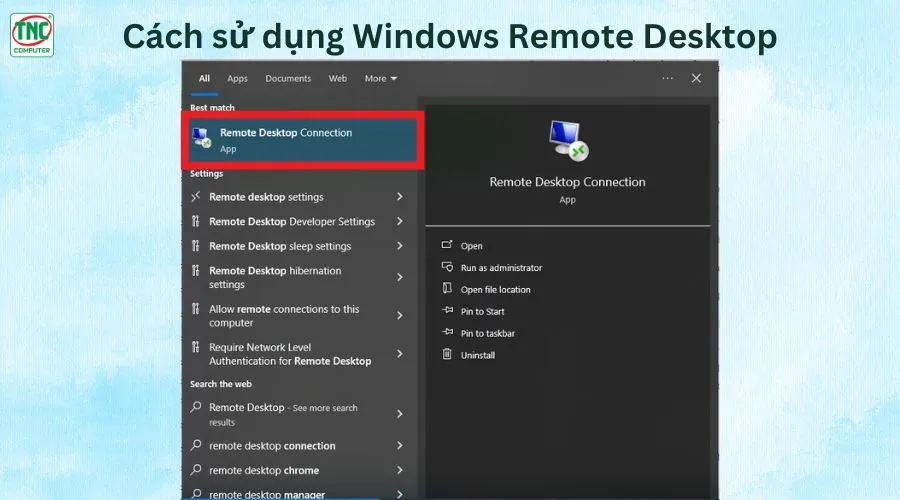Expand arrow for remote desktop chrome suggestion
This screenshot has width=900, height=500.
point(399,470)
